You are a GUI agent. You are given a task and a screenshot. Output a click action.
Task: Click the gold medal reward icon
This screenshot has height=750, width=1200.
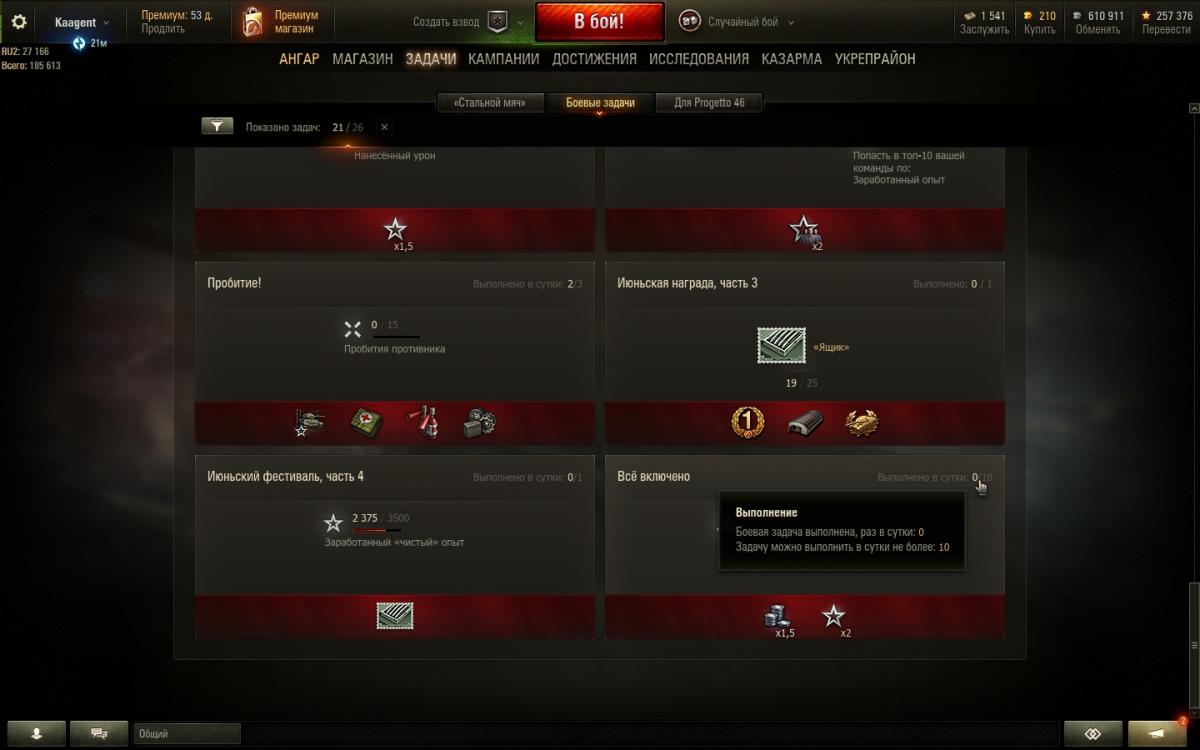coord(745,423)
